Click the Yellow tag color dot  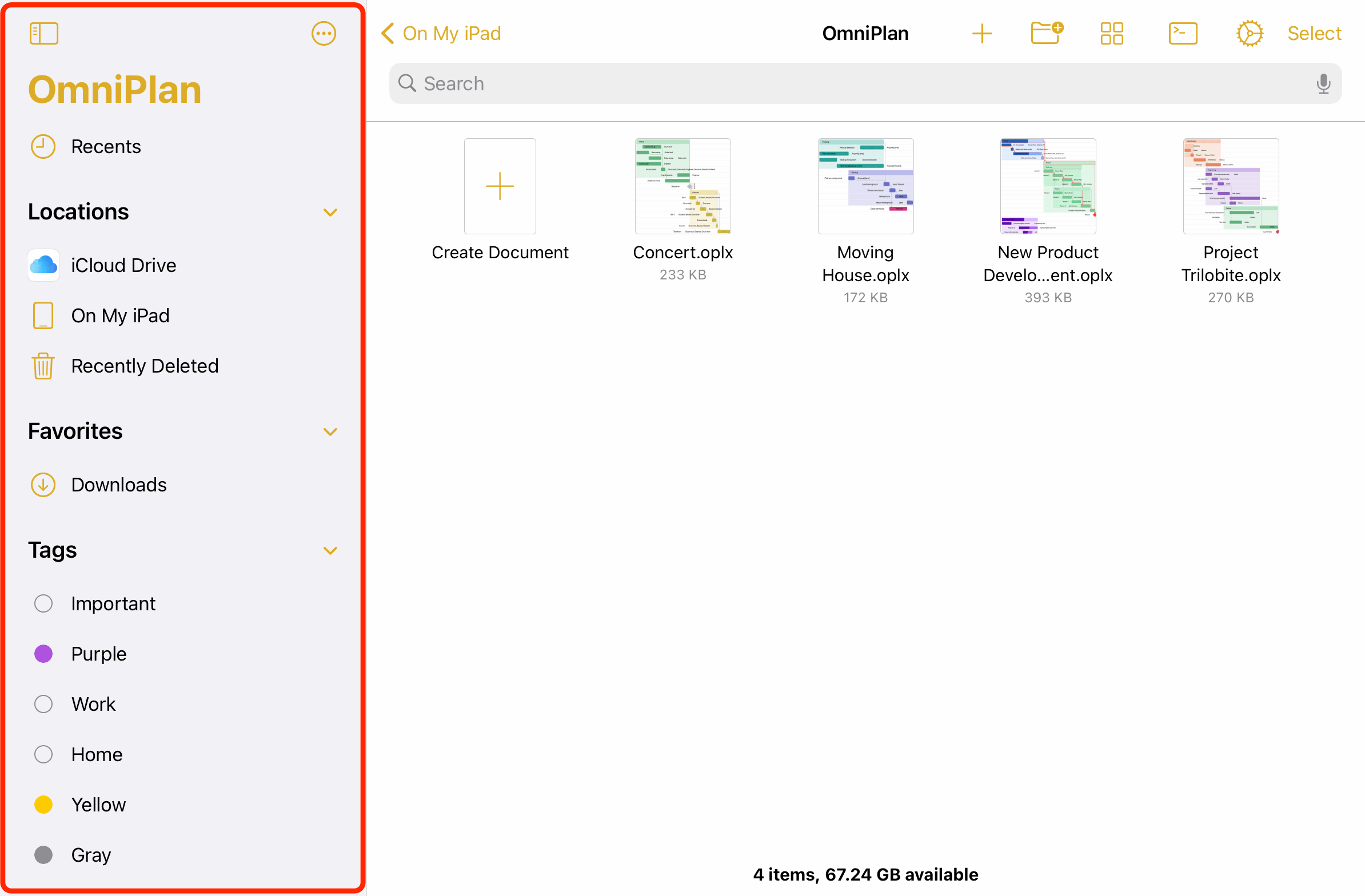(43, 804)
